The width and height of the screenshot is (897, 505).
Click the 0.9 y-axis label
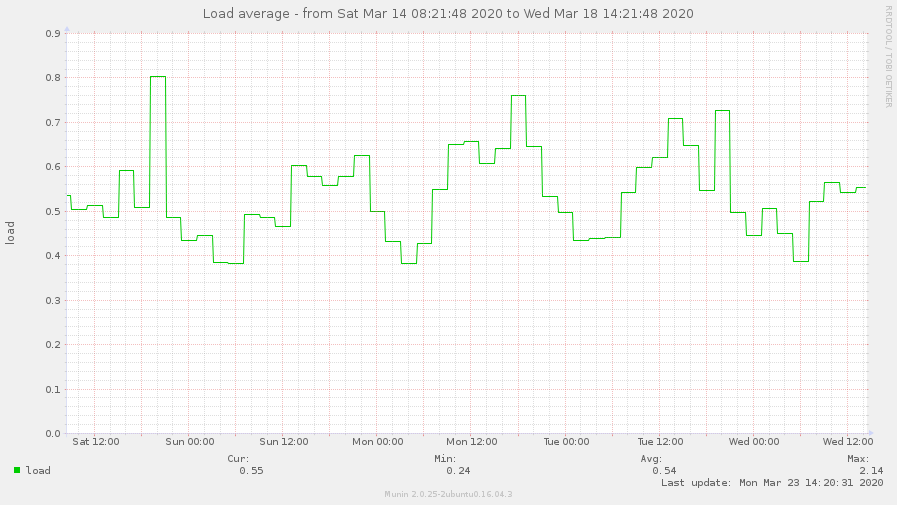53,34
